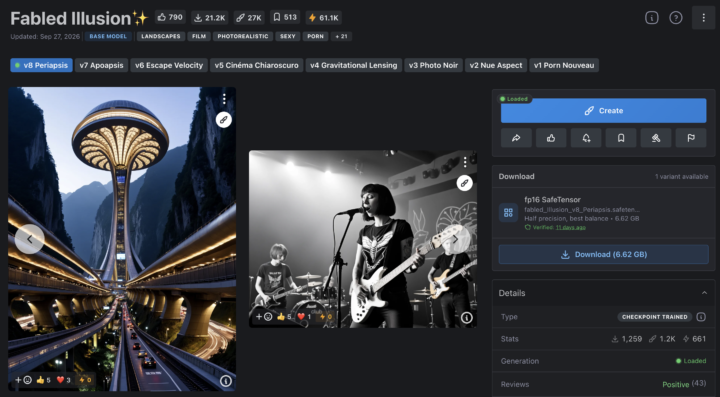
Task: Add a reaction to the tower image
Action: coord(23,380)
